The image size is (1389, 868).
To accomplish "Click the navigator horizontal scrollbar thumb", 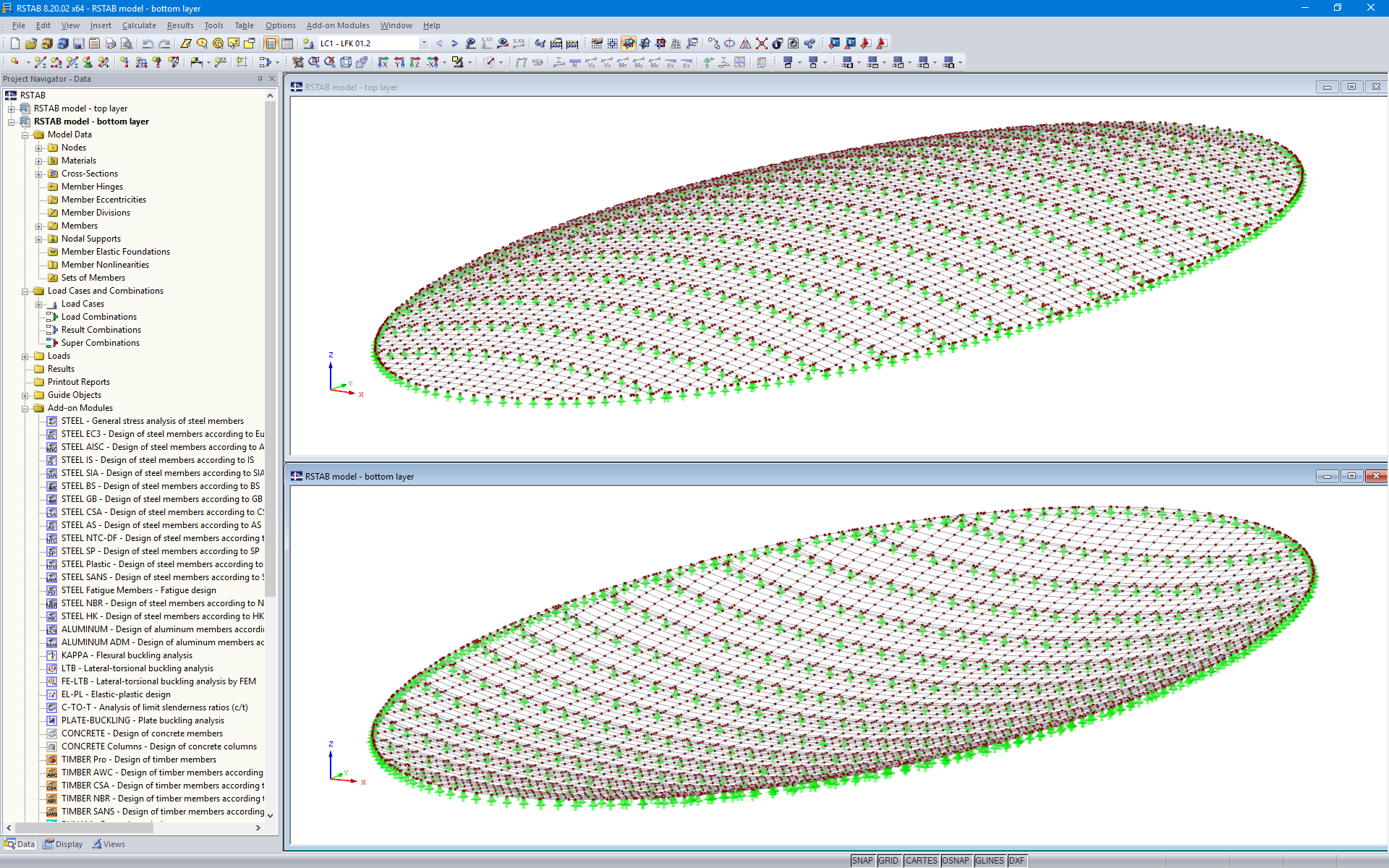I will pyautogui.click(x=84, y=827).
